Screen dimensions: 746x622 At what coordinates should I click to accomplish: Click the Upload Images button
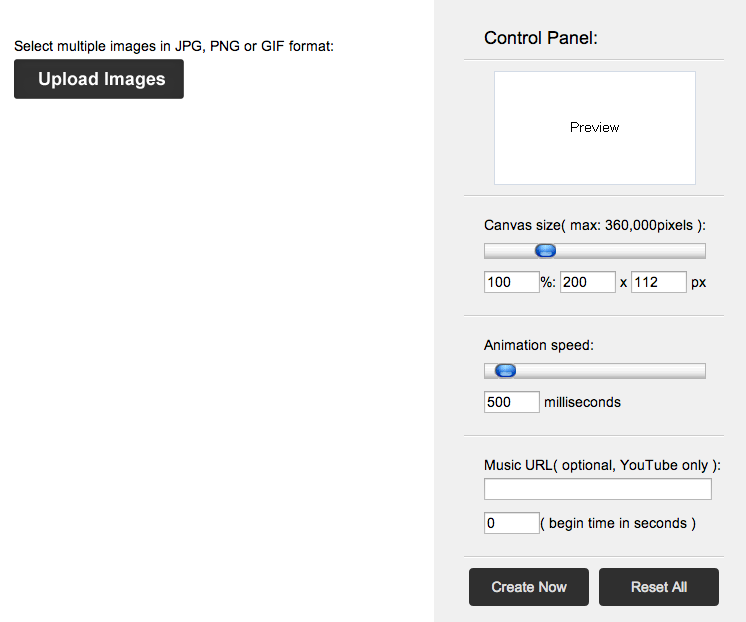[99, 79]
